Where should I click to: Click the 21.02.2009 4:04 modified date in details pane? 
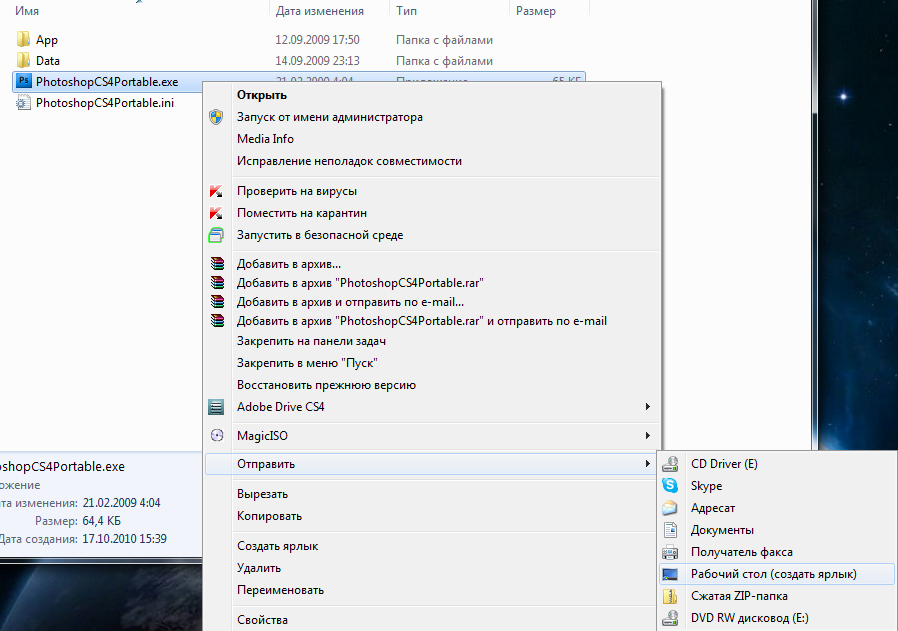[121, 503]
